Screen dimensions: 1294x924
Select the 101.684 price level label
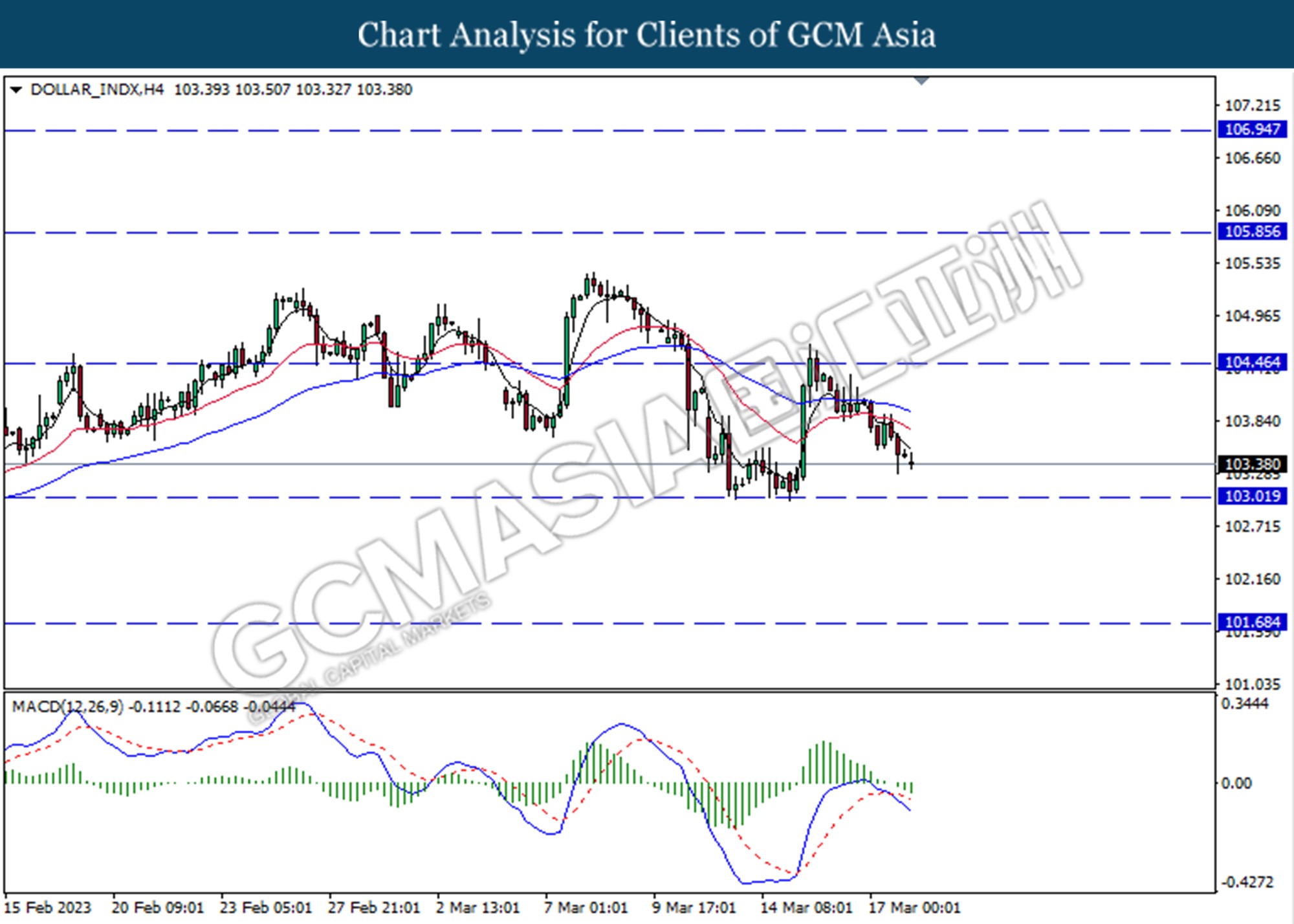[1252, 622]
